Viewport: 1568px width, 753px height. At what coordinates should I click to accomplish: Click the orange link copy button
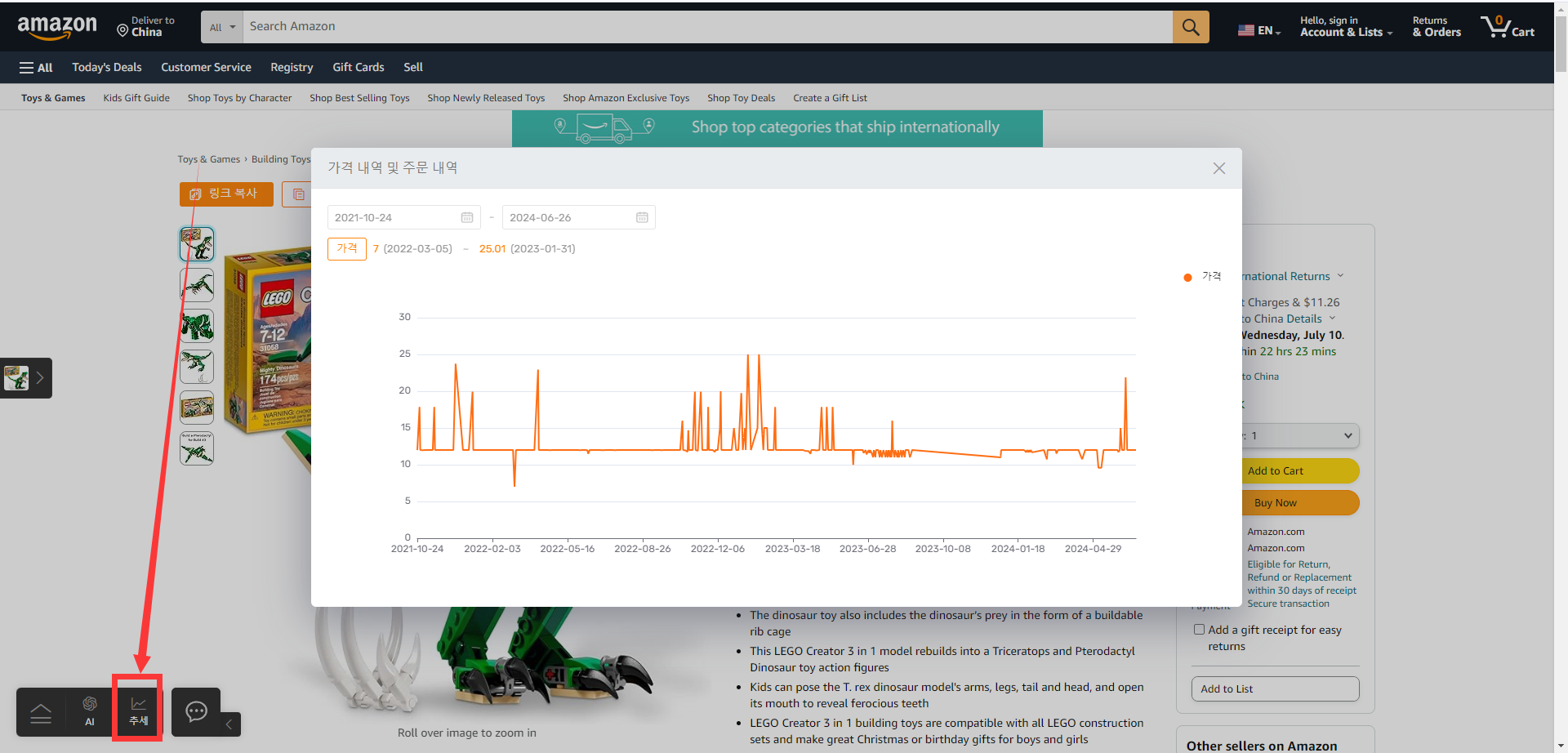[226, 194]
